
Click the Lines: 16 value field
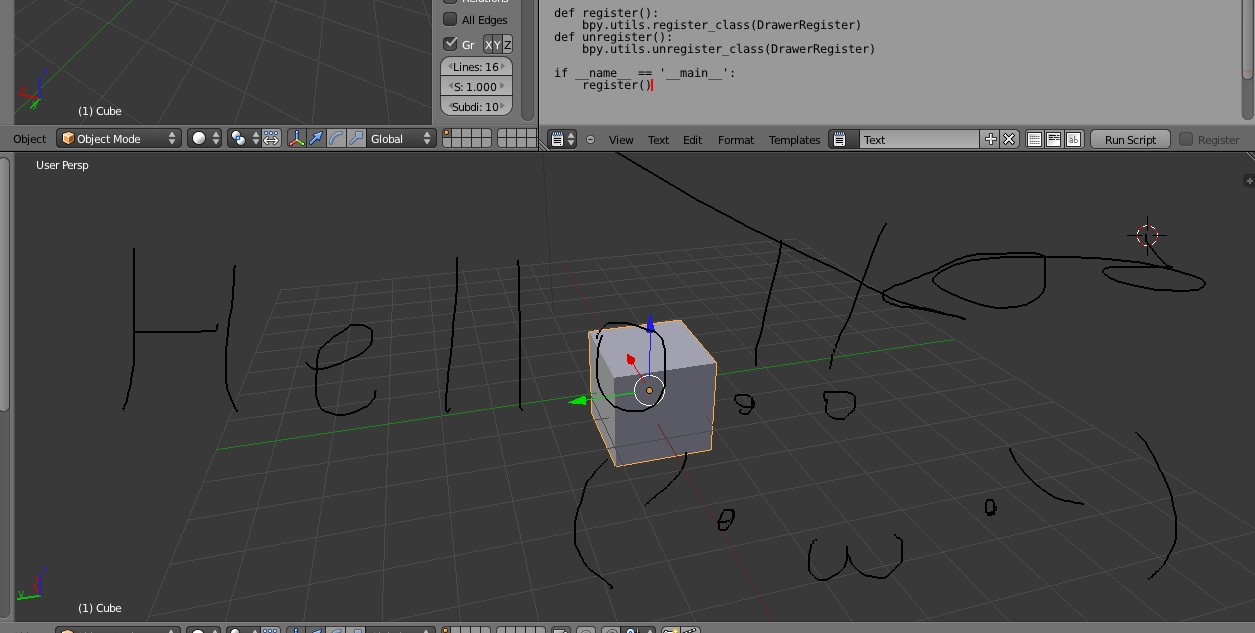point(476,67)
